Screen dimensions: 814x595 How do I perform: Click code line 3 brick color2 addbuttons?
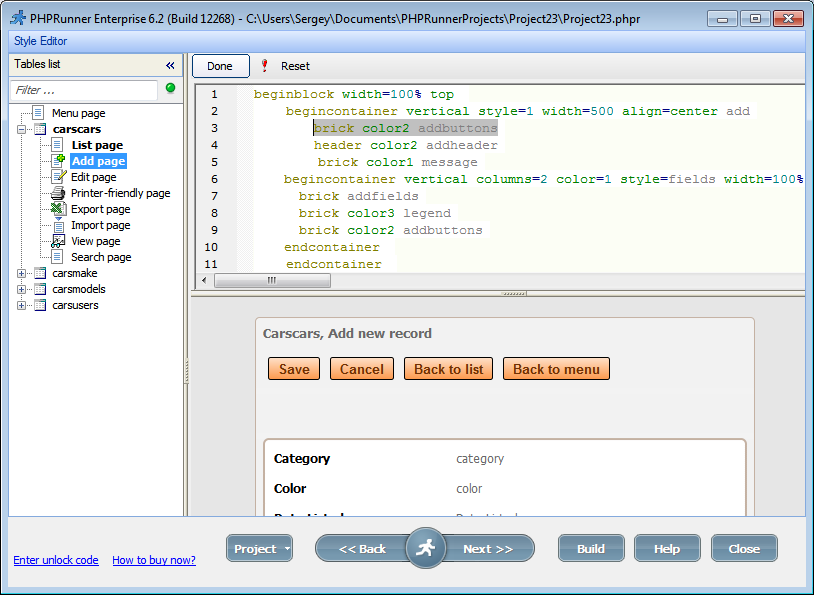405,128
